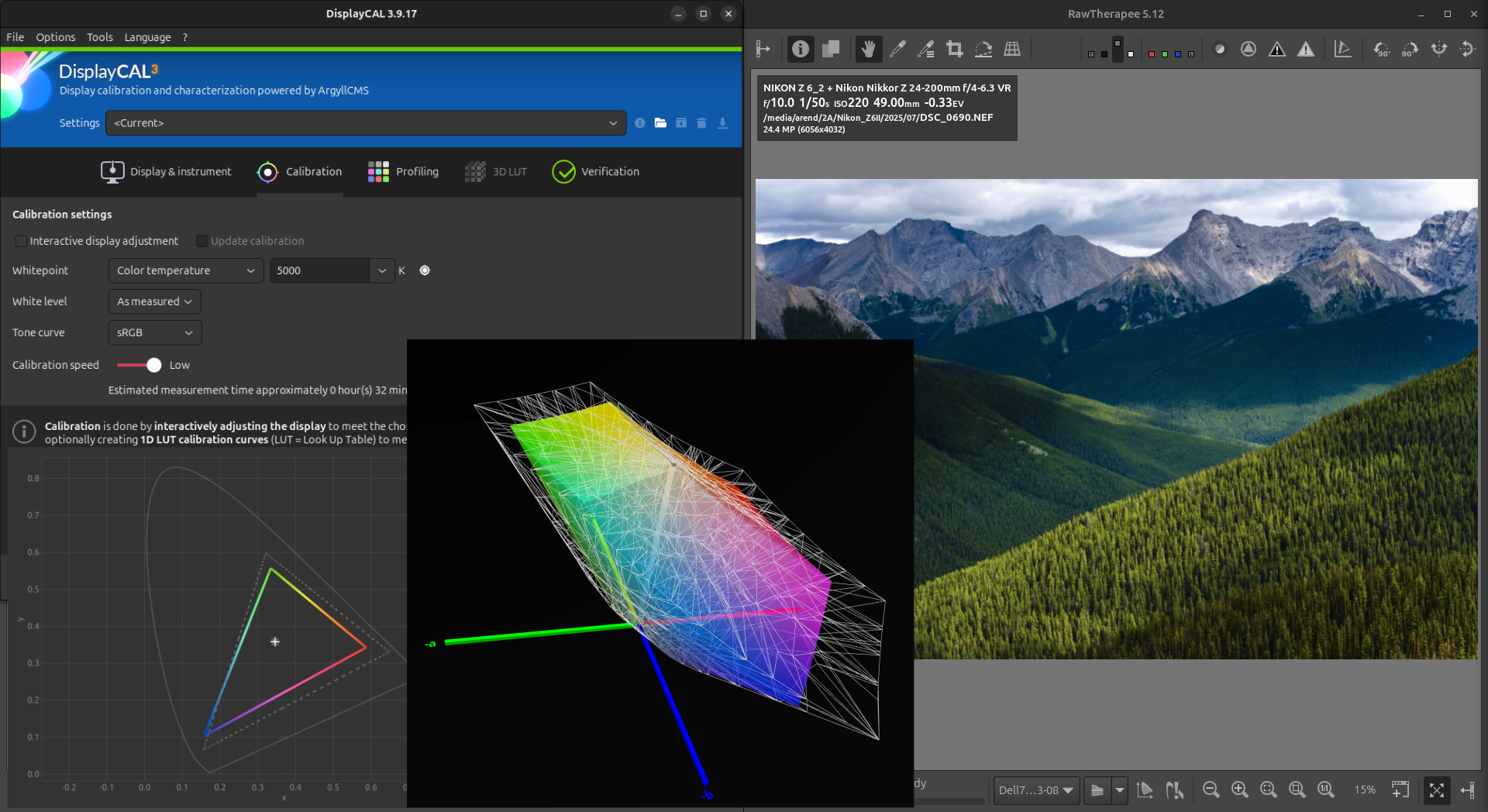Activate the hand navigation tool
This screenshot has width=1488, height=812.
coord(868,50)
